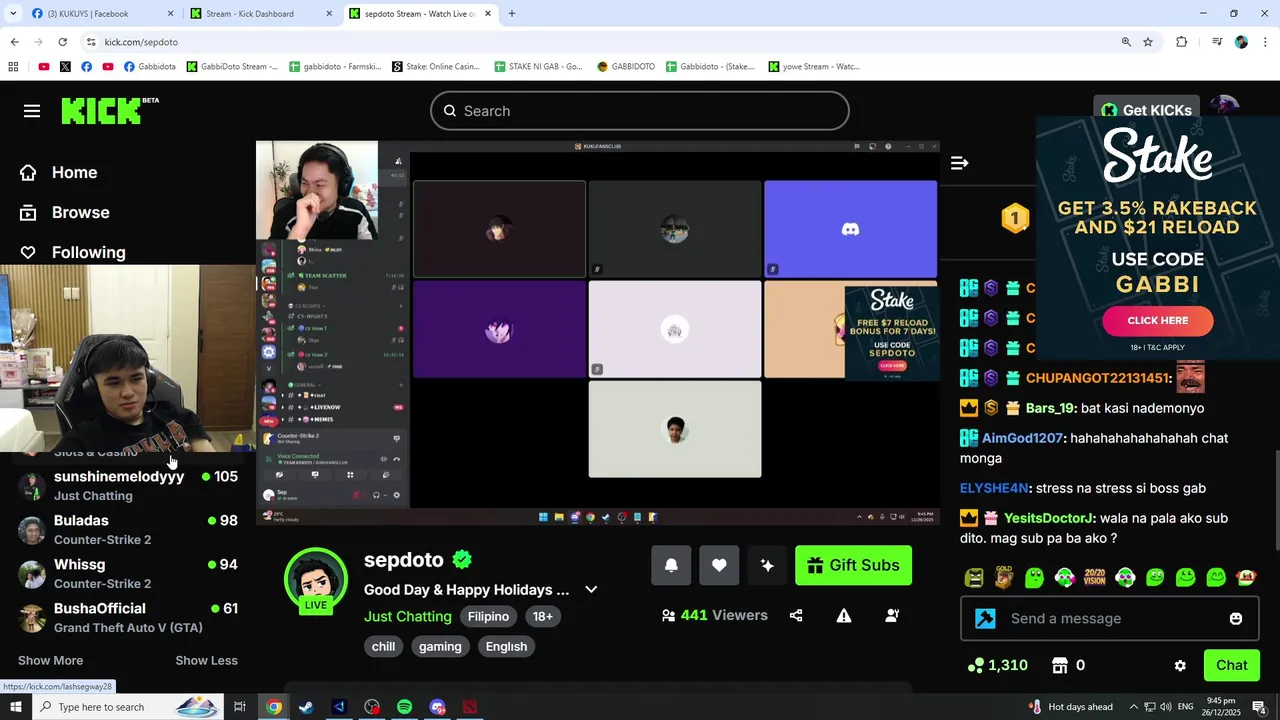Open sunshinemelodyyy channel in sidebar
The image size is (1280, 720).
pyautogui.click(x=128, y=485)
